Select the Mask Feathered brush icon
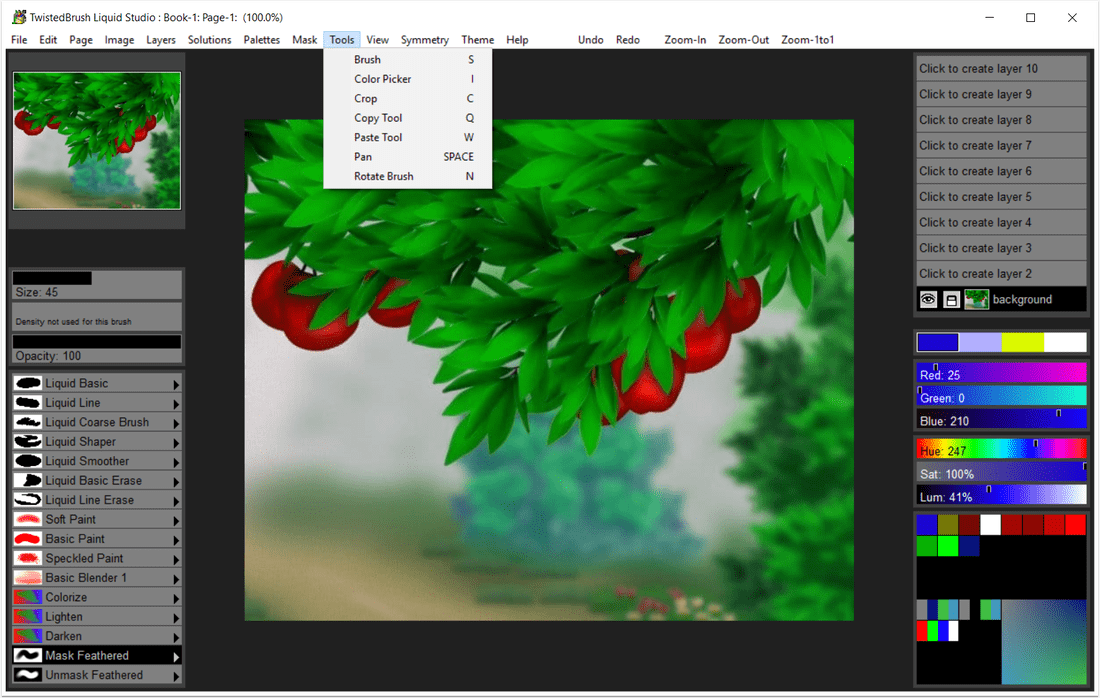The height and width of the screenshot is (698, 1100). click(x=28, y=656)
